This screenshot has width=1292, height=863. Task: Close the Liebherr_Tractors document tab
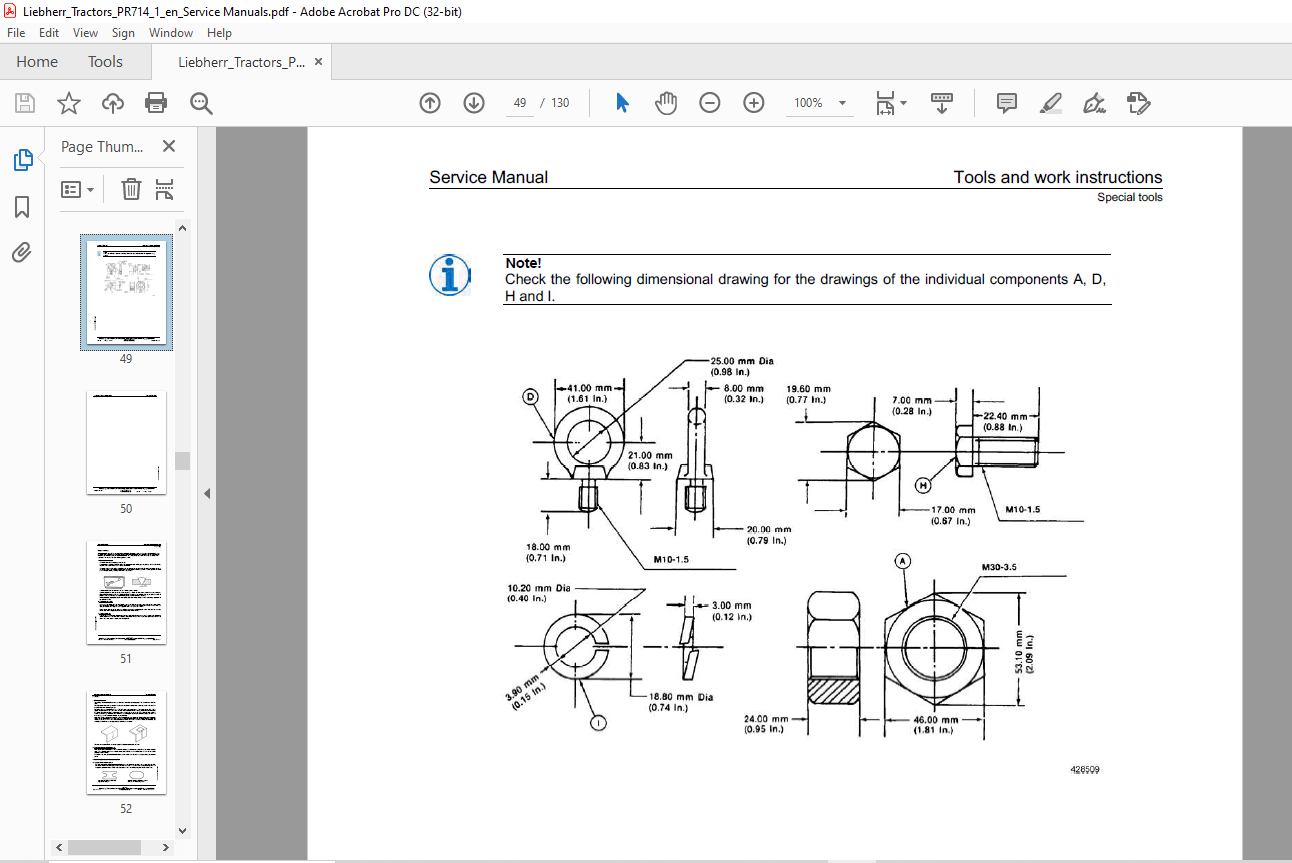click(x=318, y=62)
